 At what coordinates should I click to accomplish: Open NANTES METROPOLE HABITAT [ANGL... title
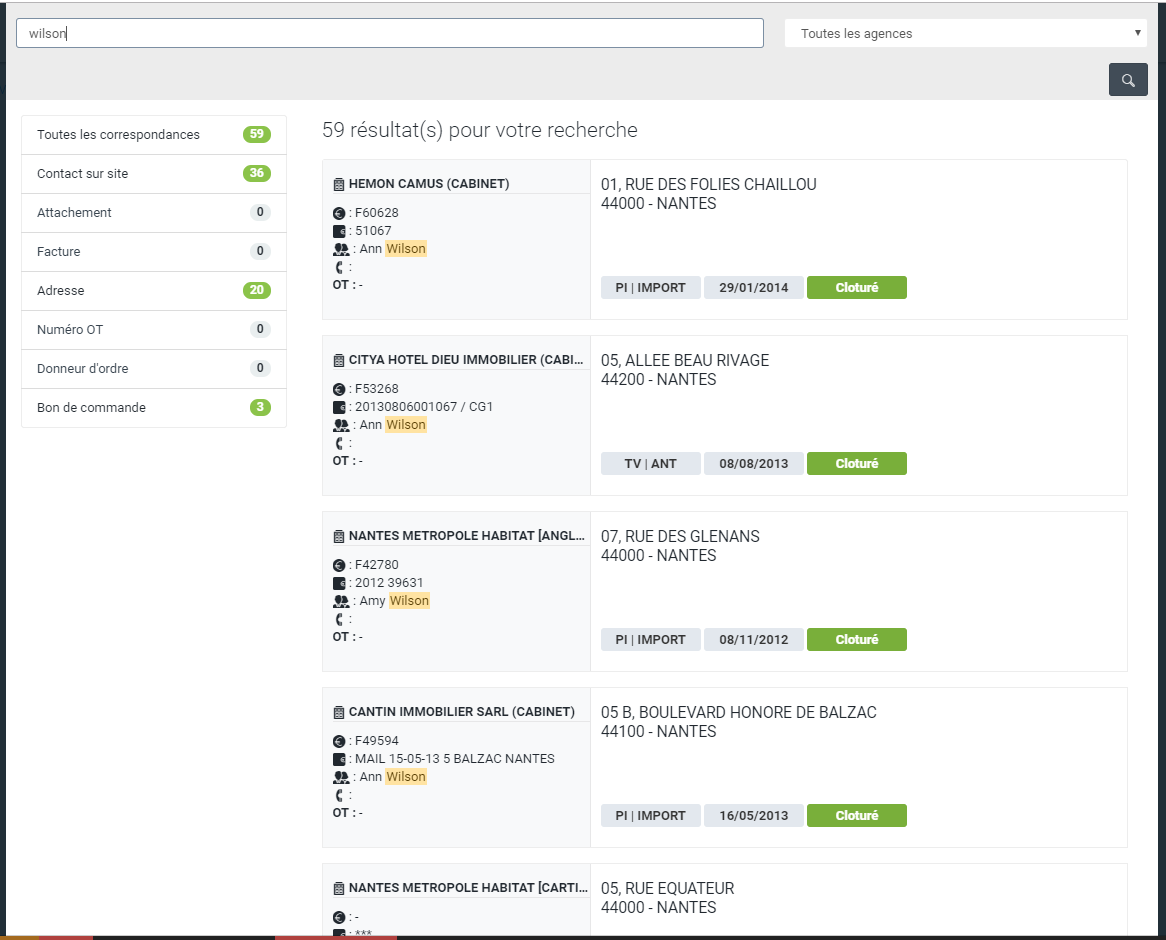(466, 536)
